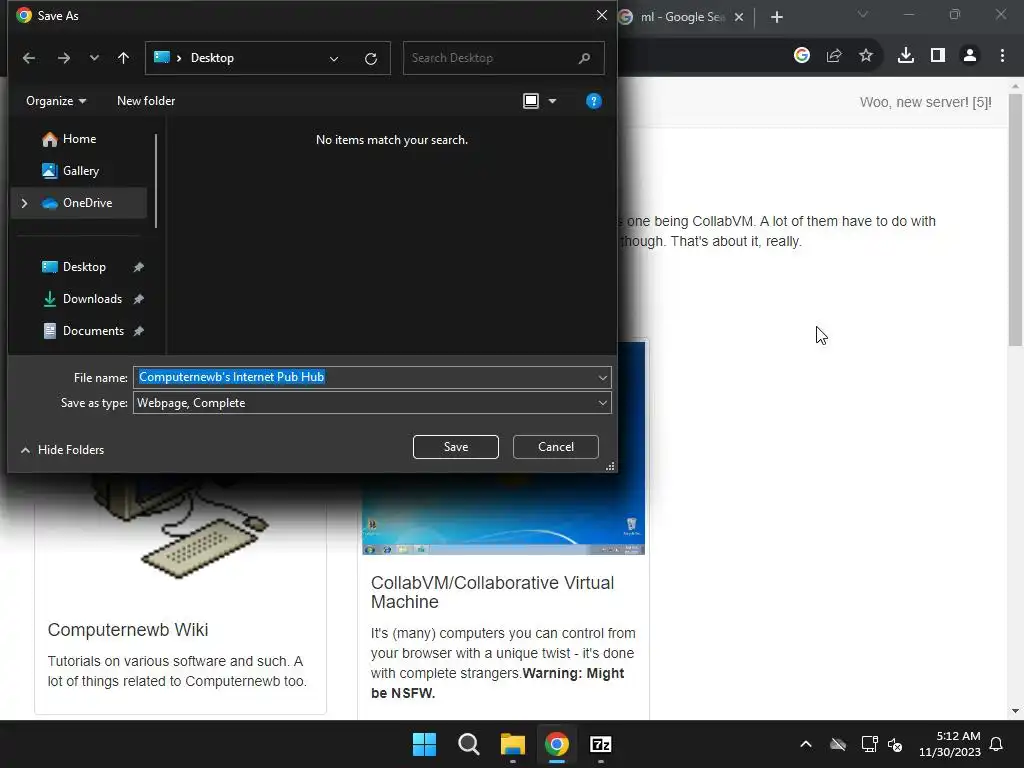Share this page icon in Chrome
The width and height of the screenshot is (1024, 768).
834,56
